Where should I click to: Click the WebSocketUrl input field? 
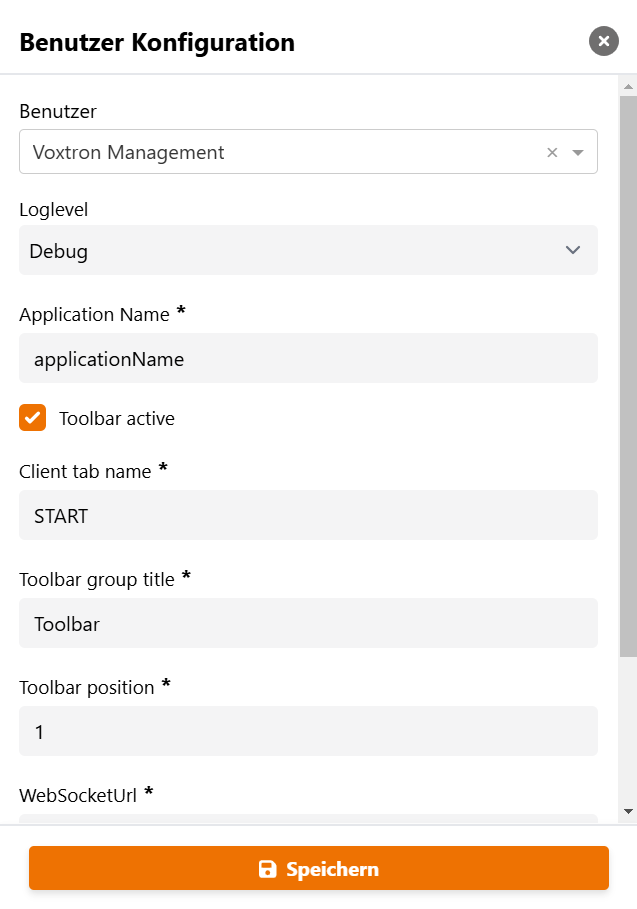pos(308,819)
